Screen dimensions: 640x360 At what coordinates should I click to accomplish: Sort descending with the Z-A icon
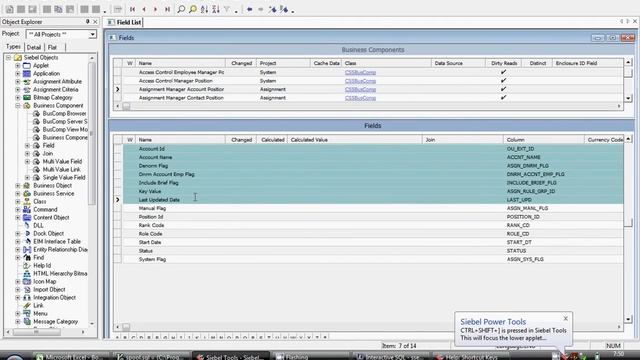coord(216,9)
